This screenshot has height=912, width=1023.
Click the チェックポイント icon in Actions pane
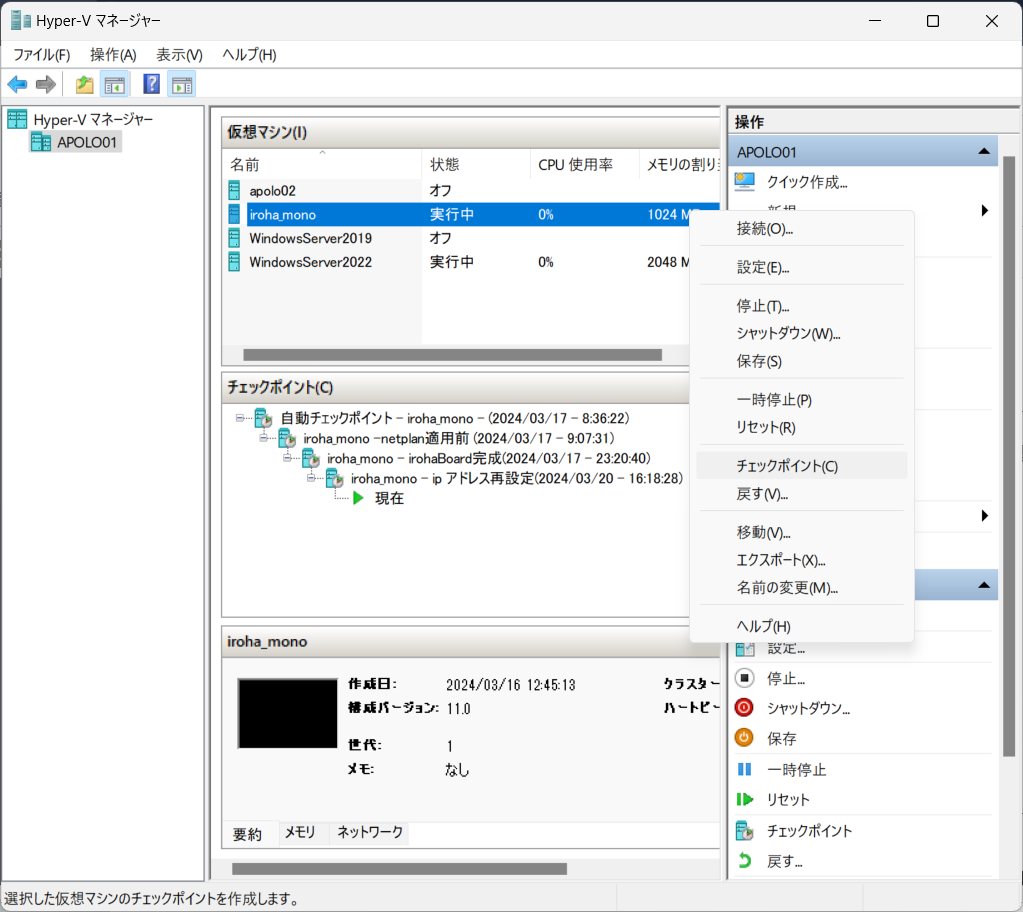(744, 830)
